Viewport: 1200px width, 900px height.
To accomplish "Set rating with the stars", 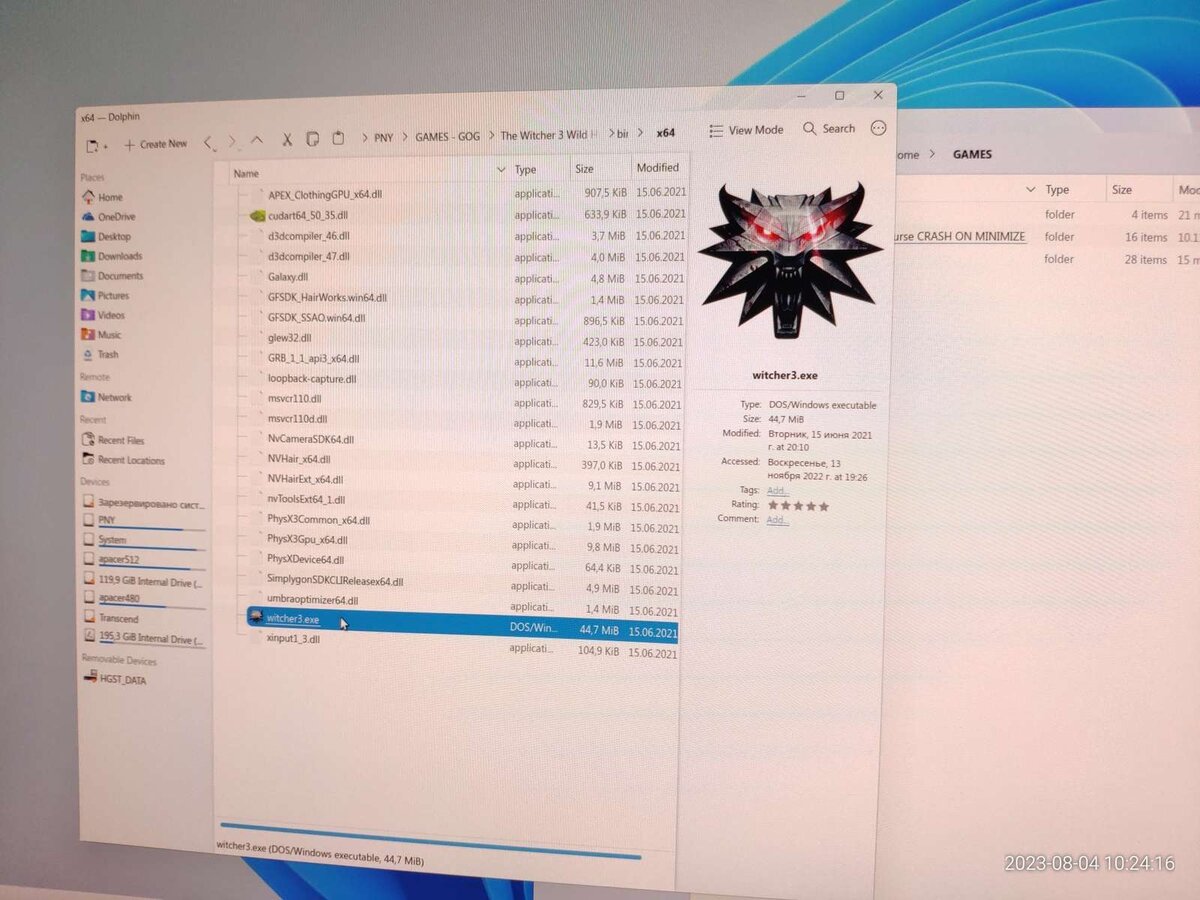I will pos(798,506).
